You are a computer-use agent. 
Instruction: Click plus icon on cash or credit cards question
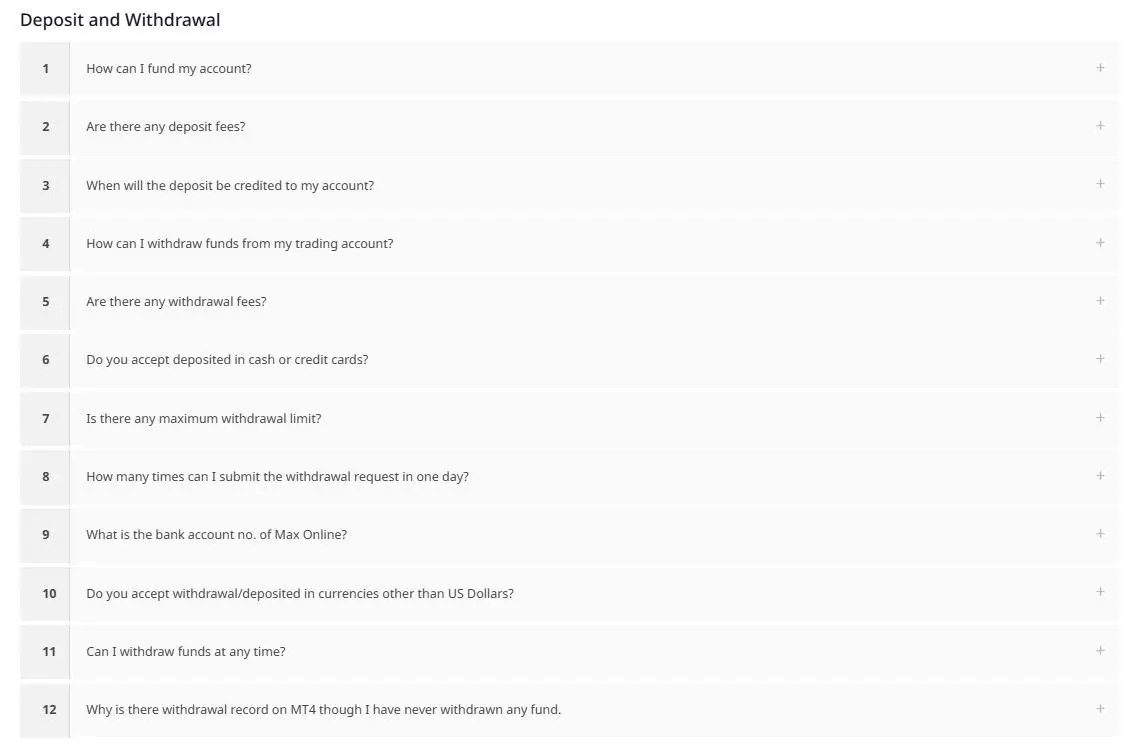(x=1100, y=359)
